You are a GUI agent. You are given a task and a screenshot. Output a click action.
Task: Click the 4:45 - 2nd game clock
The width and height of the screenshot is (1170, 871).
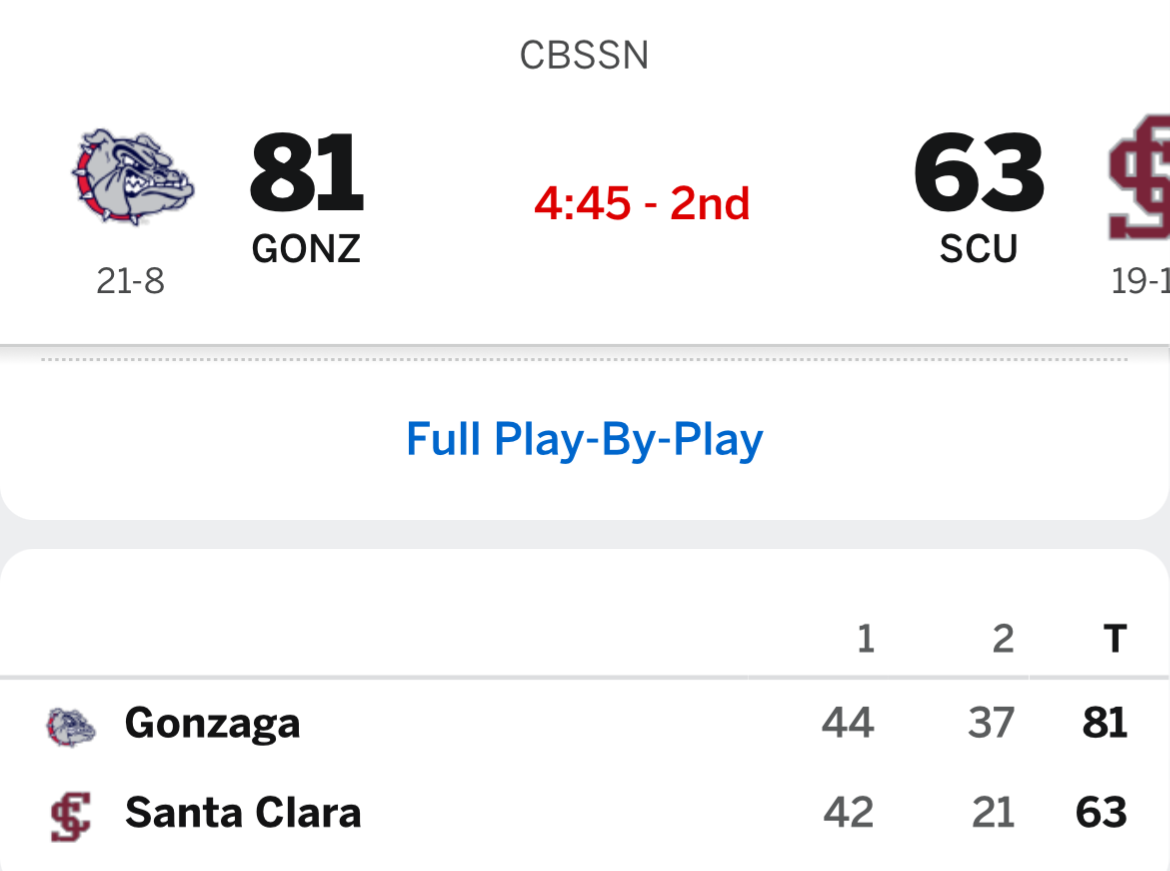(641, 204)
